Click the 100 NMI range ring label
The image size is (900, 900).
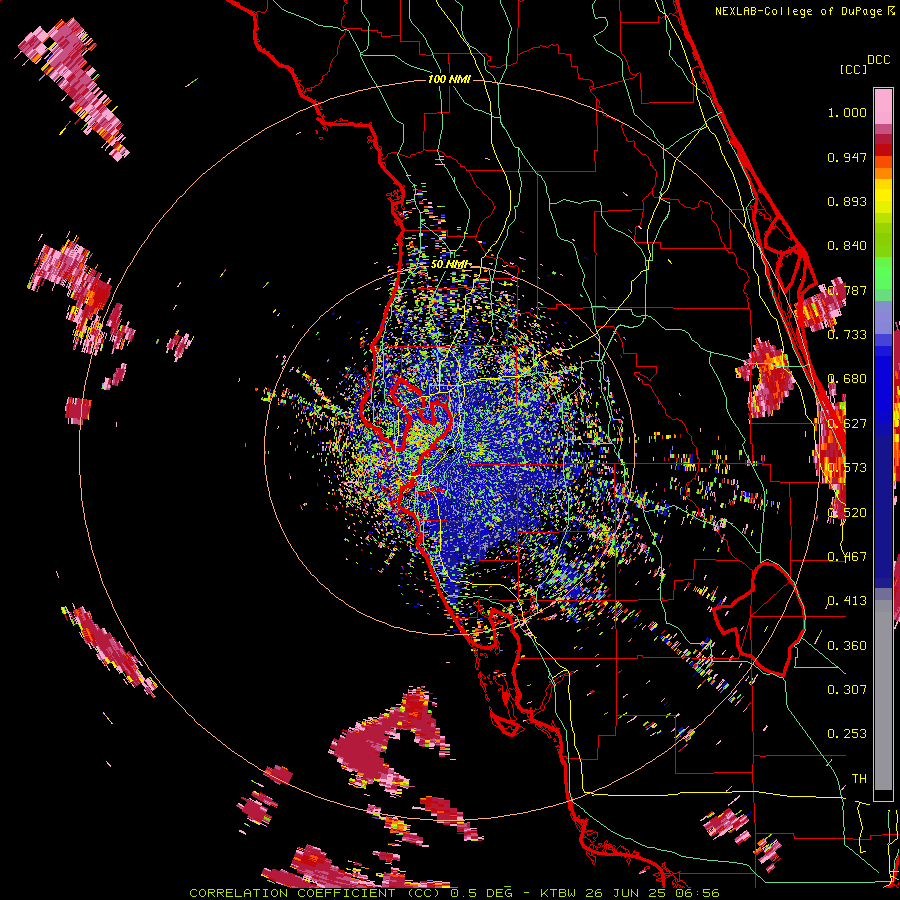pyautogui.click(x=449, y=79)
